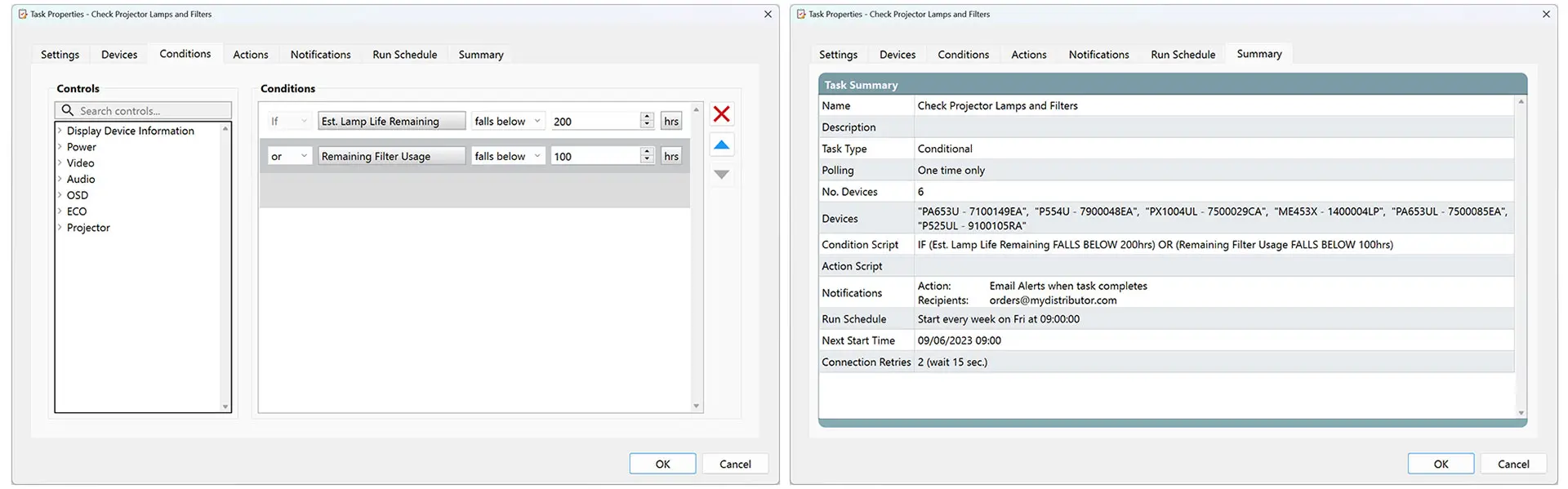Click the search magnifier icon in Controls
This screenshot has width=1568, height=489.
click(x=68, y=111)
